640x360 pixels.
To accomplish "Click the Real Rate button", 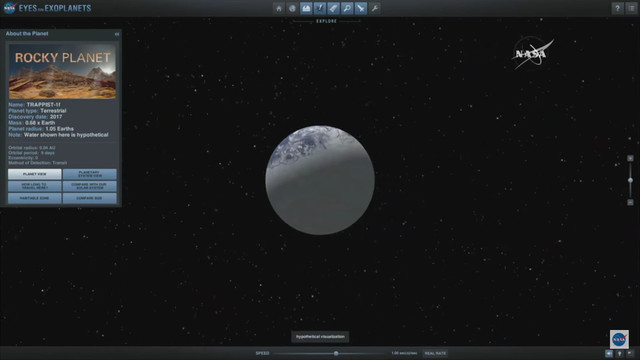I will click(436, 353).
